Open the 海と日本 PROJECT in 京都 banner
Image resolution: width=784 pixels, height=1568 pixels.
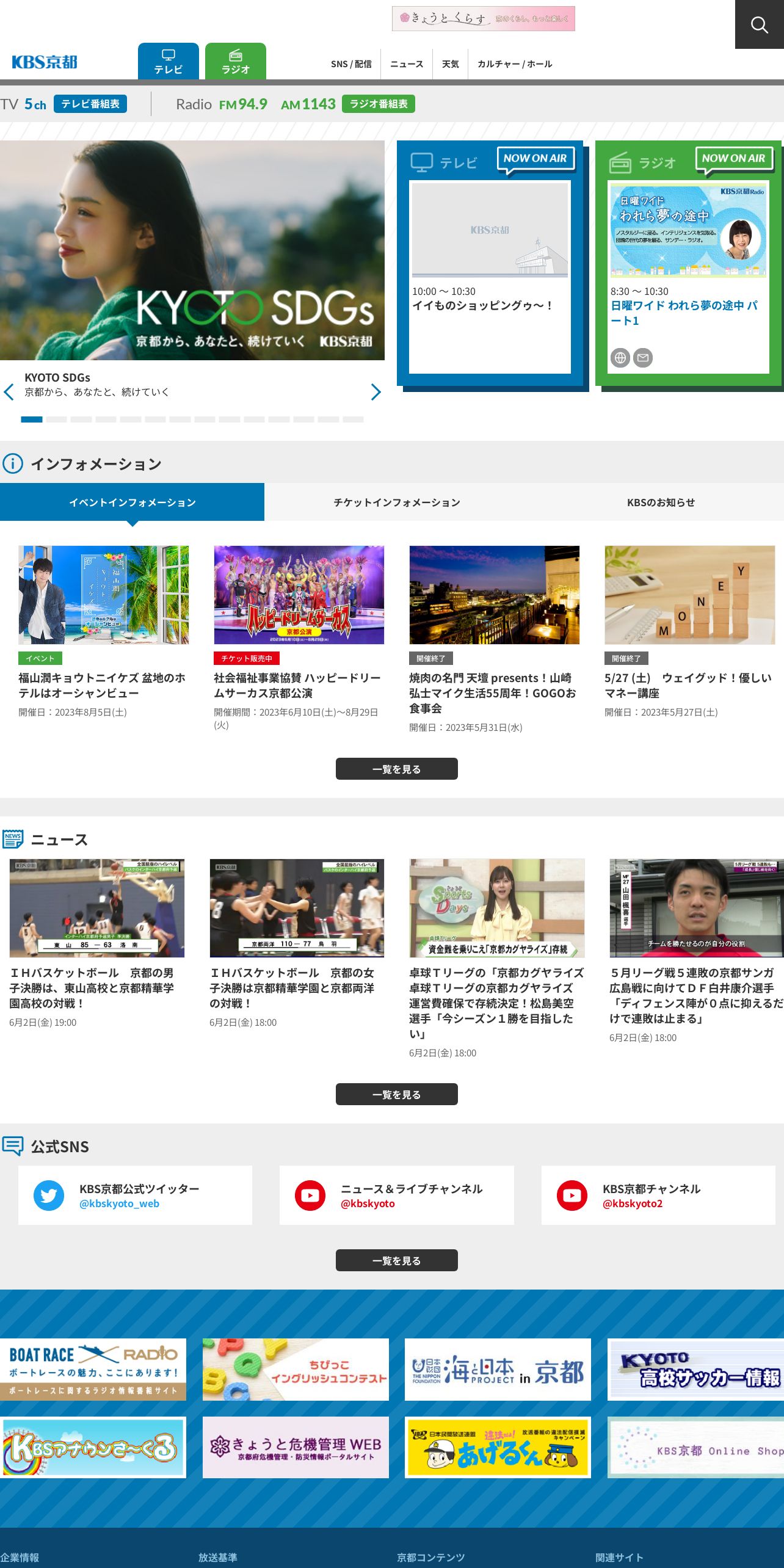[498, 1370]
